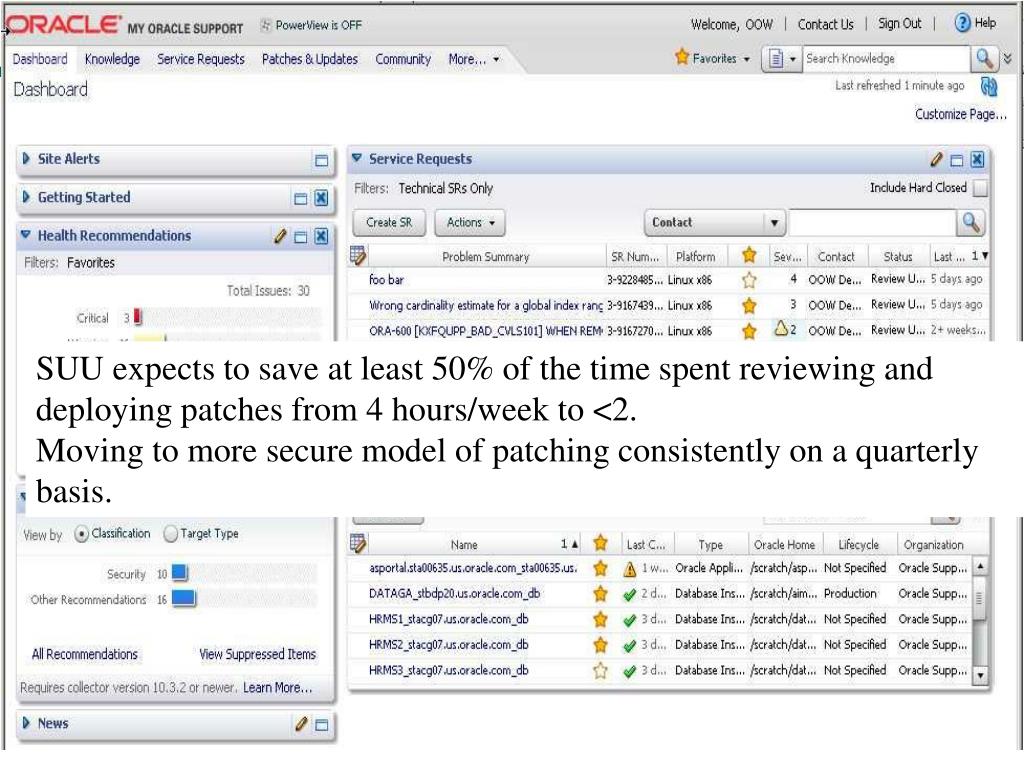Image resolution: width=1024 pixels, height=768 pixels.
Task: Click the Security recommendations blue bar
Action: coord(180,573)
